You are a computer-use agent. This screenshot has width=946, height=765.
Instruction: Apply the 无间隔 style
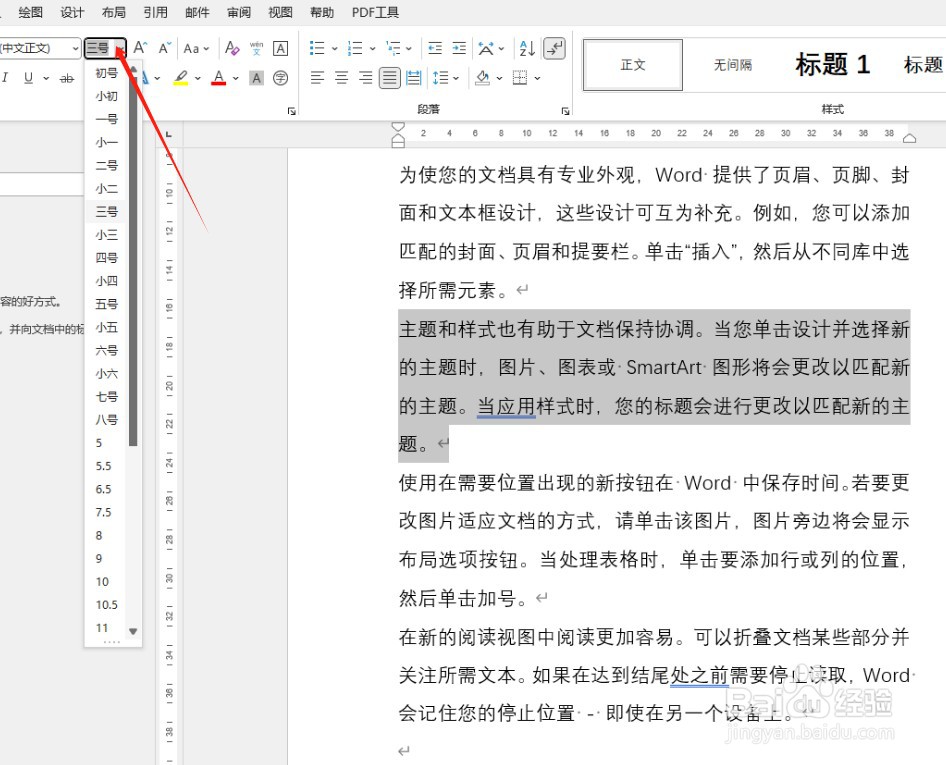pos(732,64)
